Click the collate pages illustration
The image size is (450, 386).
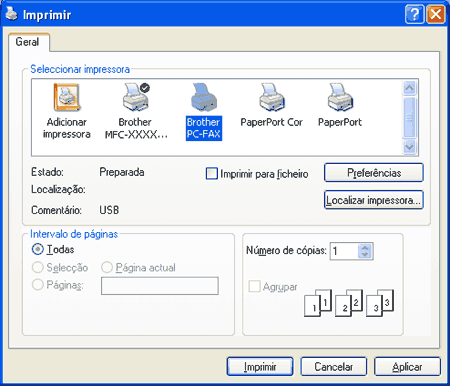[x=349, y=303]
